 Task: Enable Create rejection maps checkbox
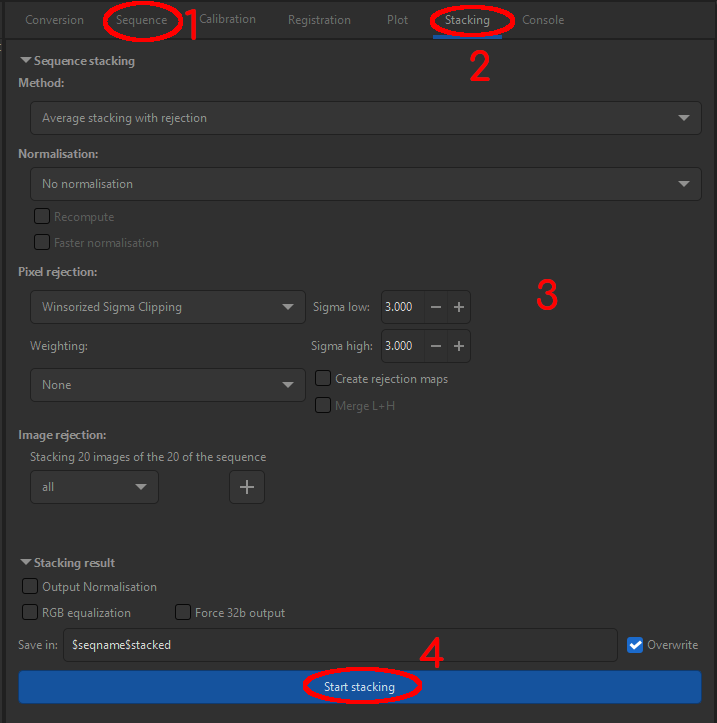pos(324,379)
